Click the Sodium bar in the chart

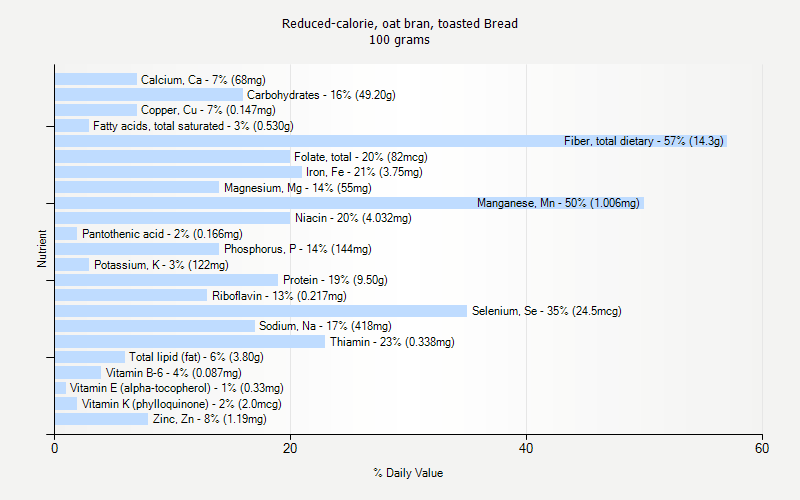click(x=155, y=326)
